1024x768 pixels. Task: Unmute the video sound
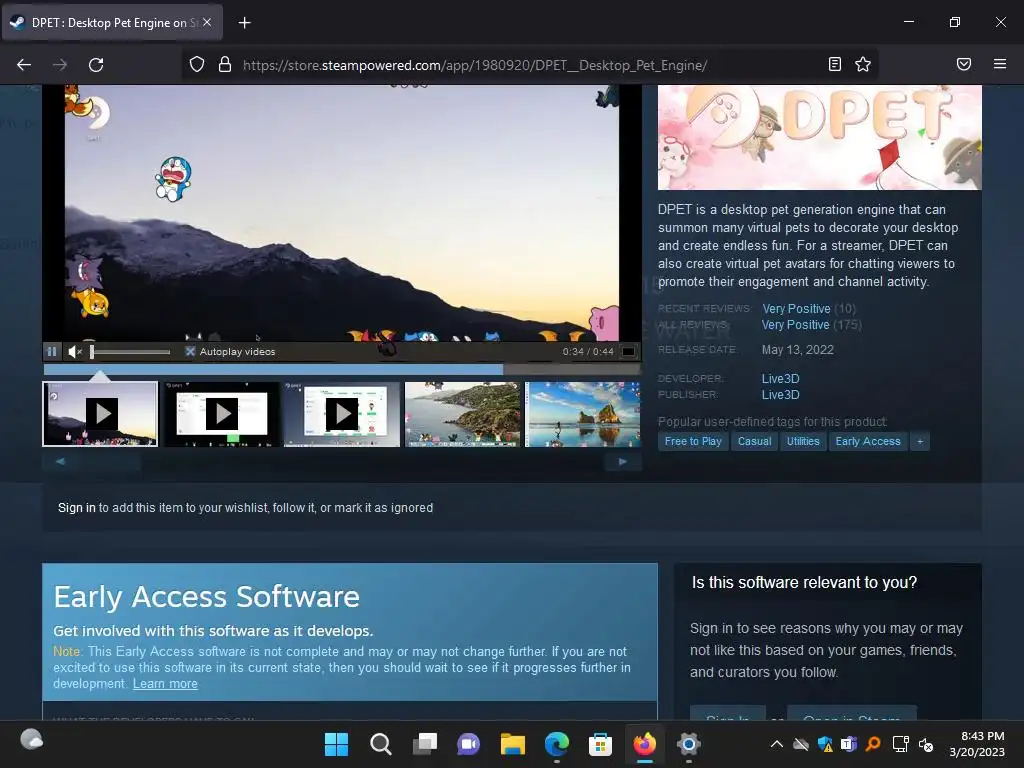pyautogui.click(x=74, y=351)
